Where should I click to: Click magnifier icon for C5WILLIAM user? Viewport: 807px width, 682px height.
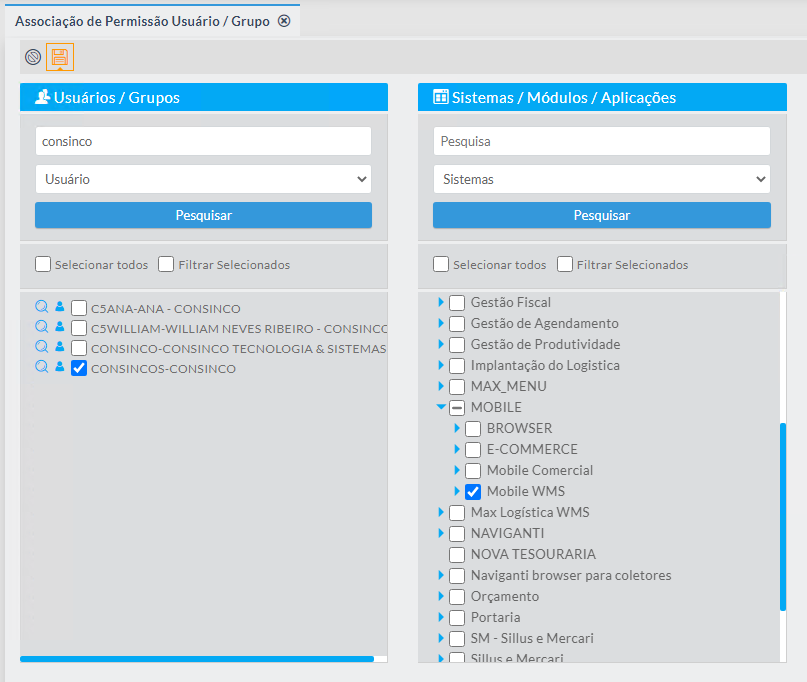point(42,326)
